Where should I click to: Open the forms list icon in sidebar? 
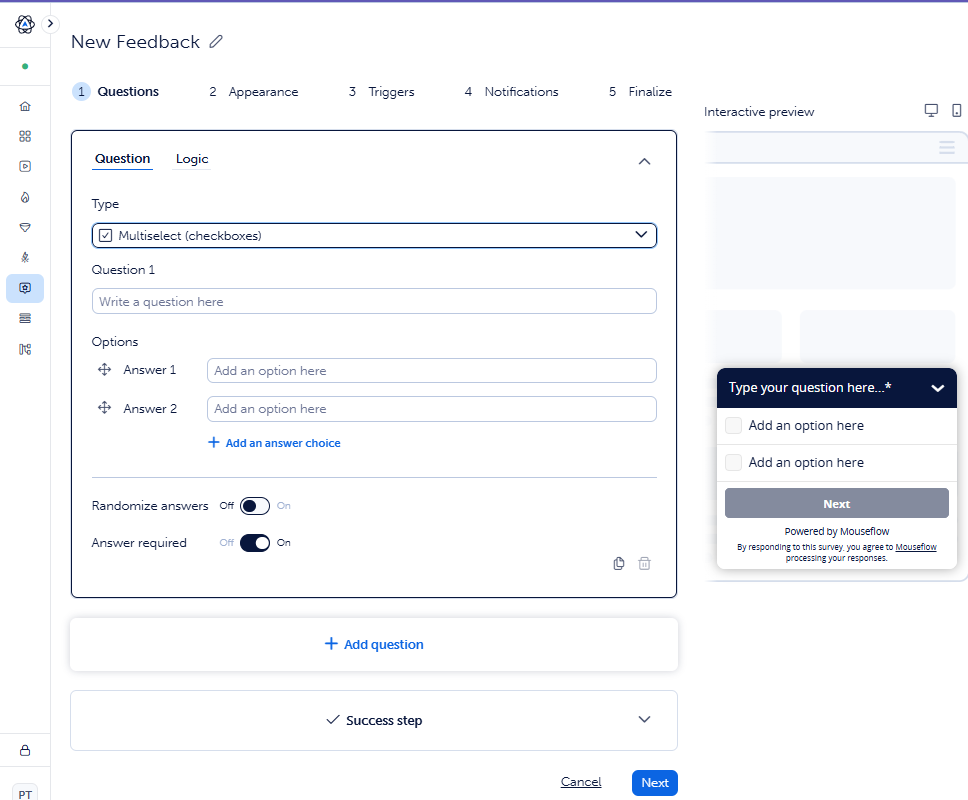[x=25, y=319]
